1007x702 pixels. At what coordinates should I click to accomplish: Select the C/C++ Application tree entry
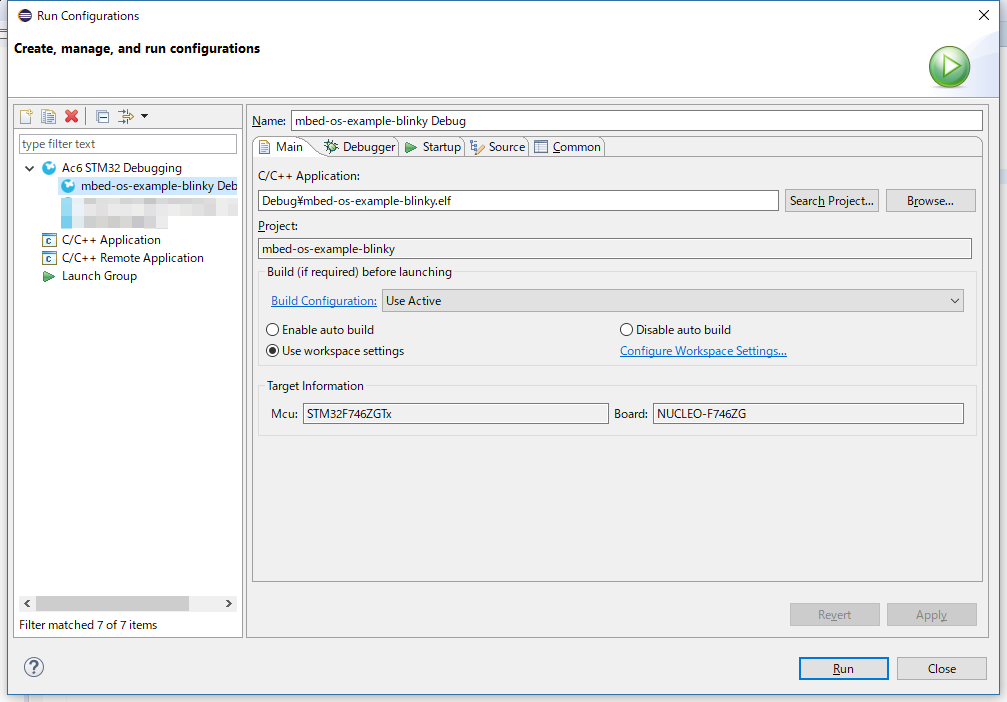point(111,240)
